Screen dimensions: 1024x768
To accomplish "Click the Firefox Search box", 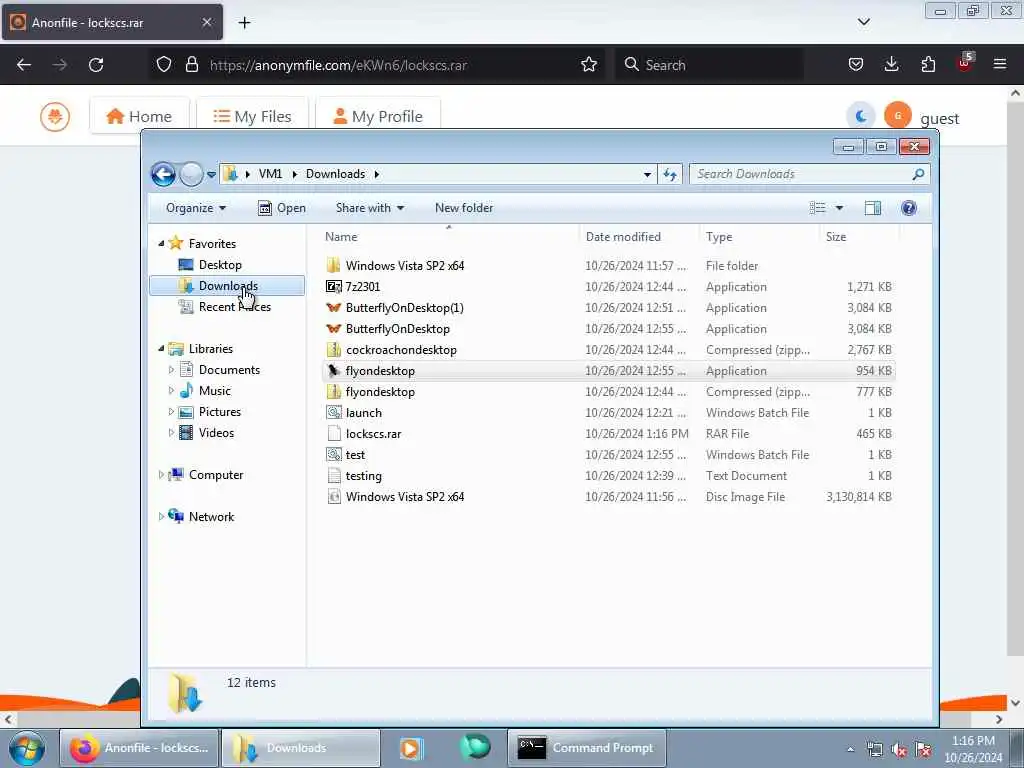I will [709, 65].
